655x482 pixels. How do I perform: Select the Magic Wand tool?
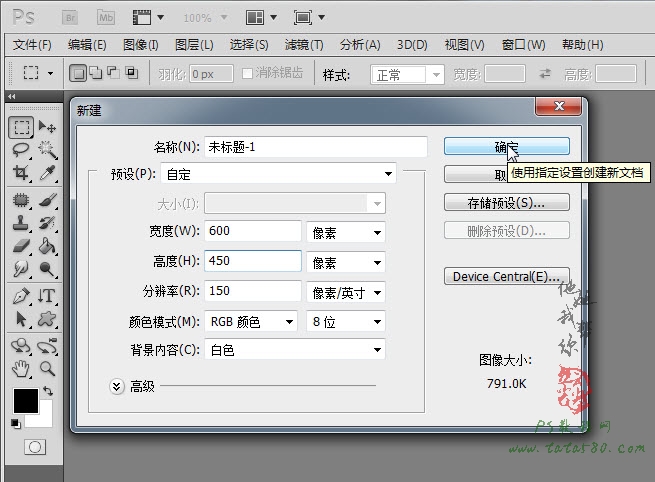point(47,150)
